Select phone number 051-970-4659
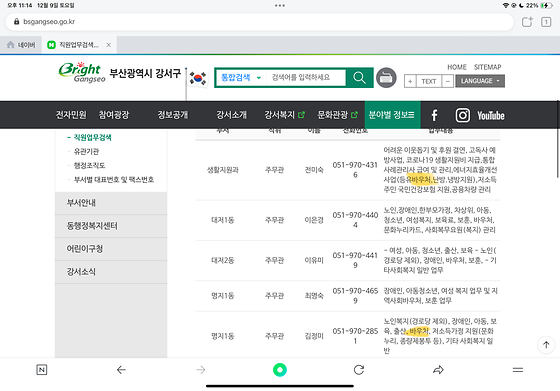Image resolution: width=560 pixels, height=391 pixels. point(355,296)
